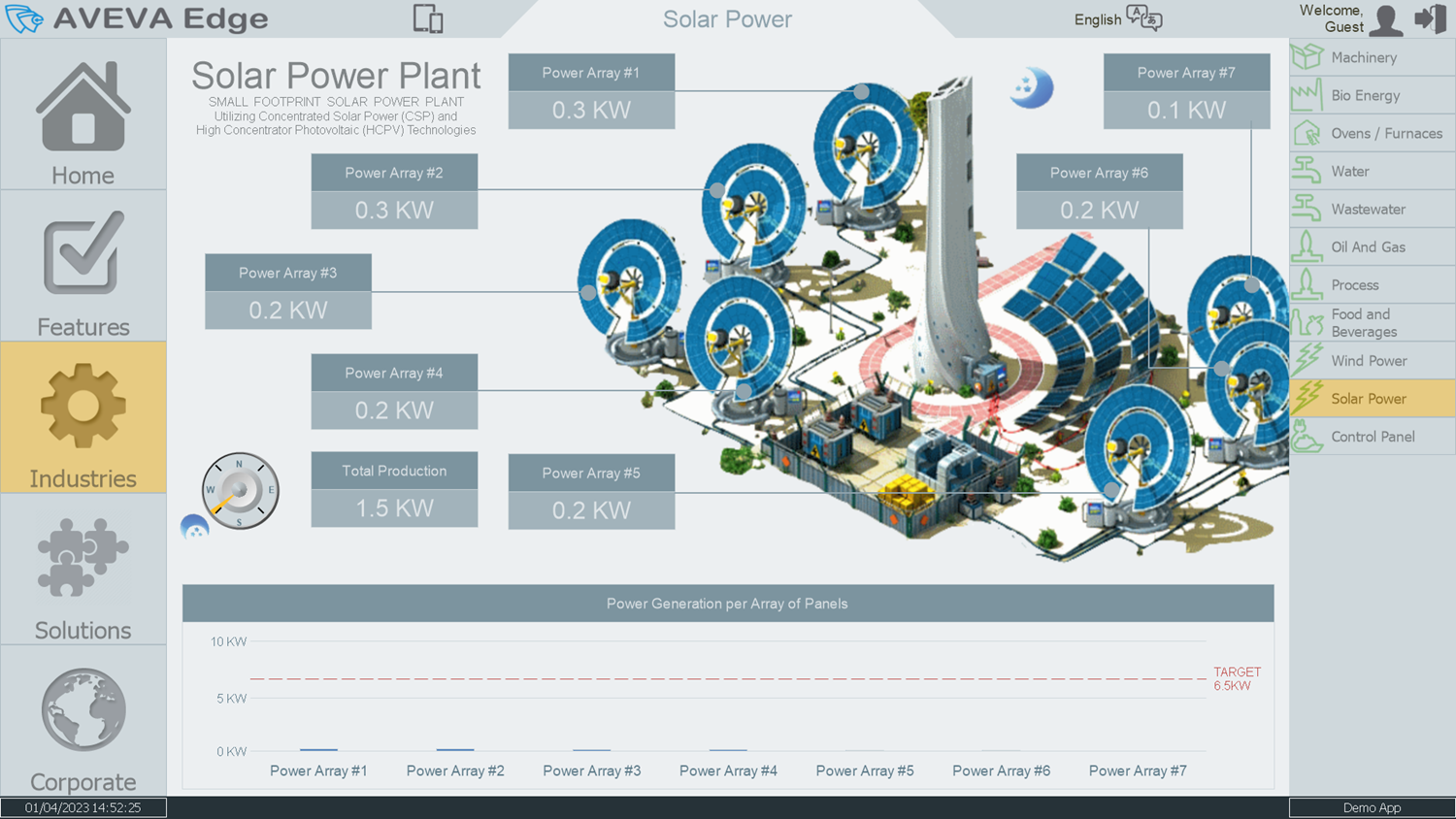
Task: Click the small weather icon beside compass
Action: point(195,528)
